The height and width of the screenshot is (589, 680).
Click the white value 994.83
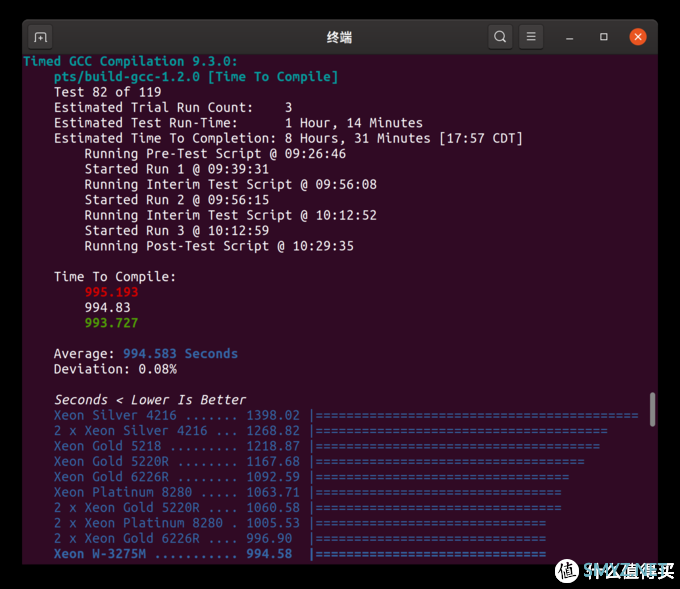[x=108, y=308]
